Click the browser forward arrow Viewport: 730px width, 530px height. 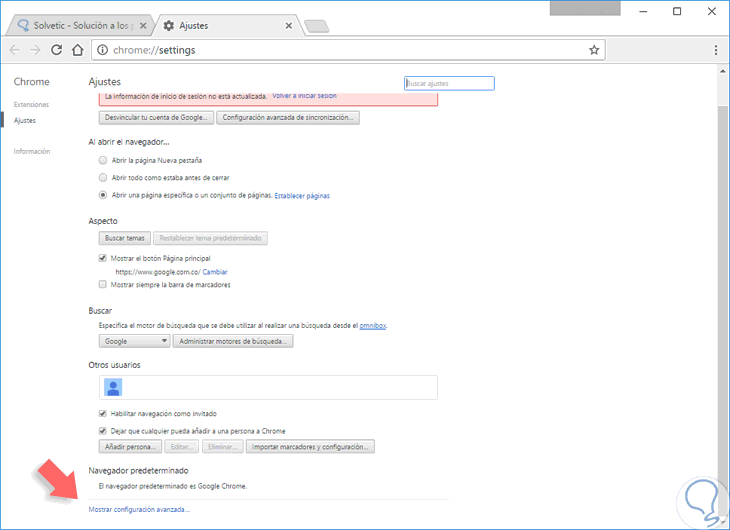[x=35, y=50]
